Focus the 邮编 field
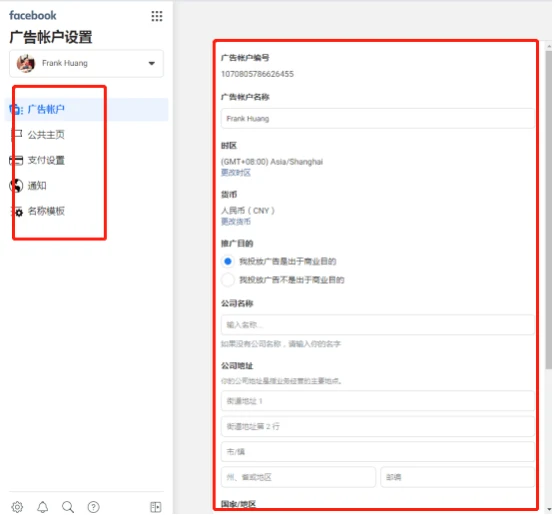The width and height of the screenshot is (554, 515). (x=457, y=477)
